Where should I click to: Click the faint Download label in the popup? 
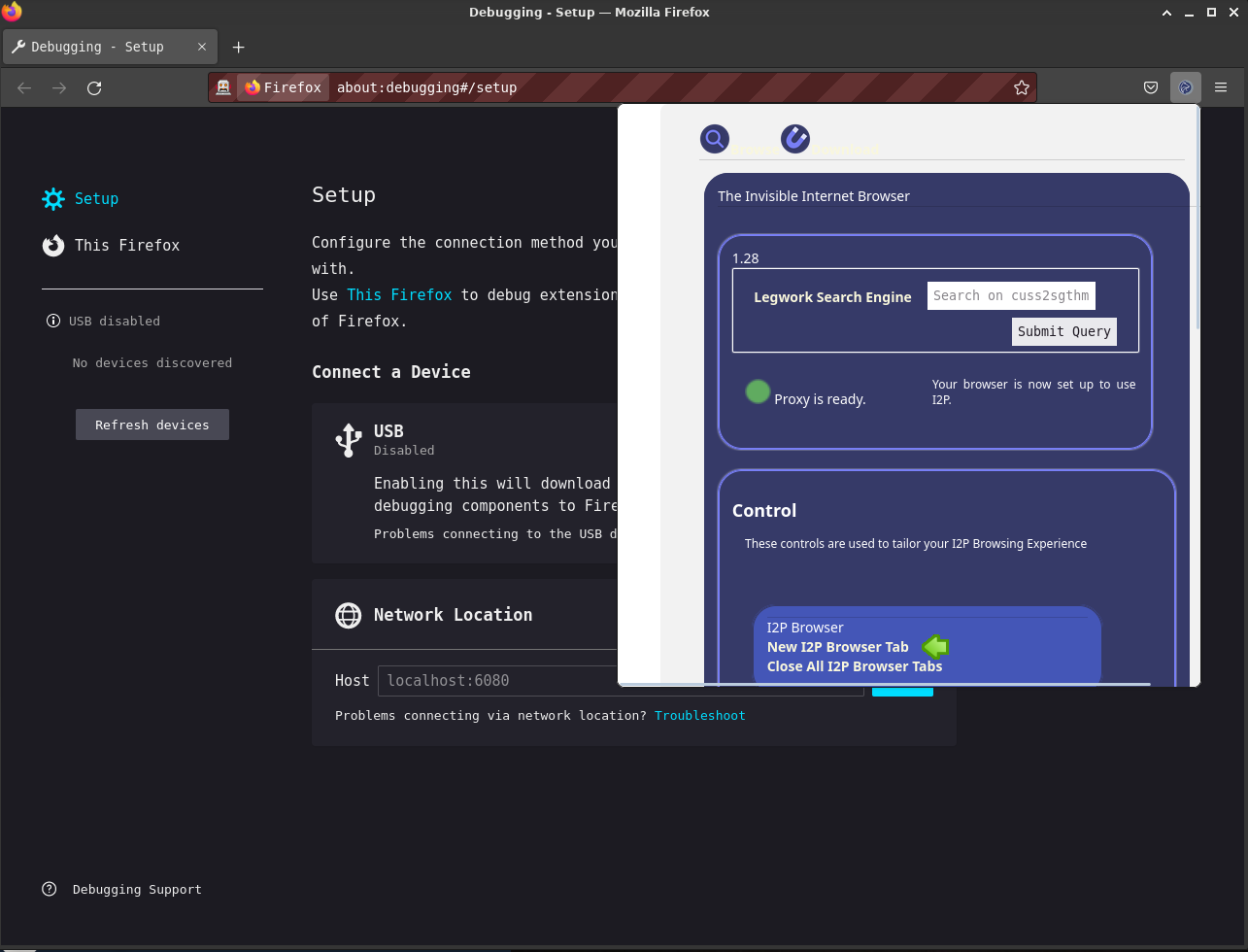(845, 150)
